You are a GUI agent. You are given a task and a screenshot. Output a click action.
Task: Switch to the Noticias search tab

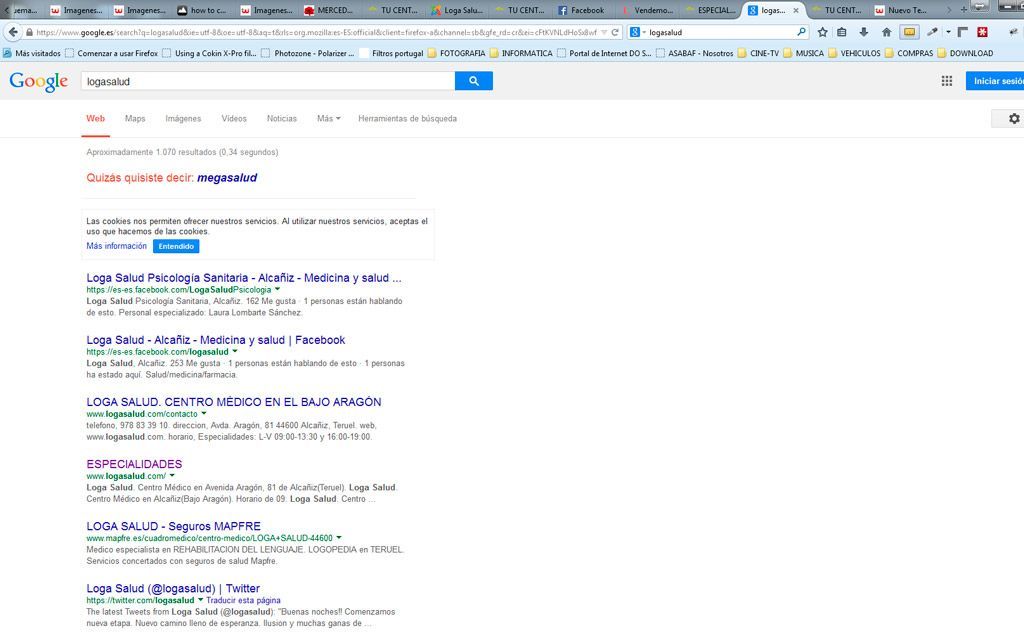[281, 118]
